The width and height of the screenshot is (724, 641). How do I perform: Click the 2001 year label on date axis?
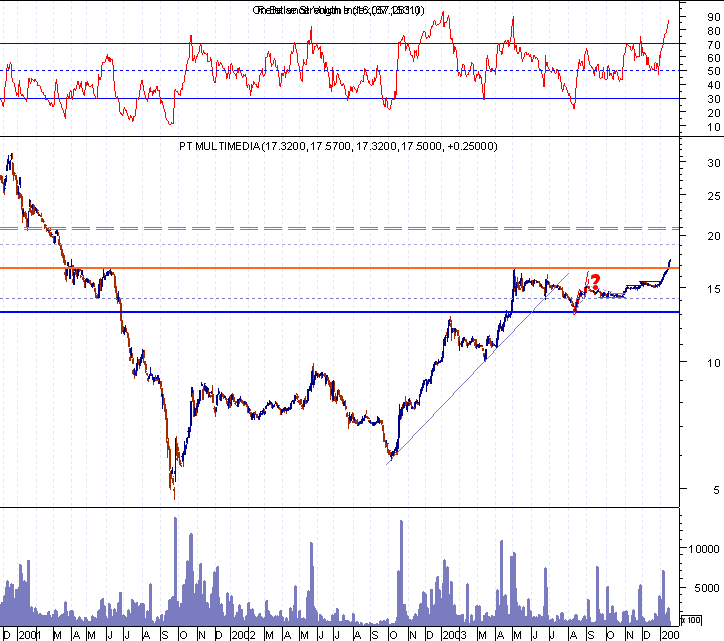(30, 635)
